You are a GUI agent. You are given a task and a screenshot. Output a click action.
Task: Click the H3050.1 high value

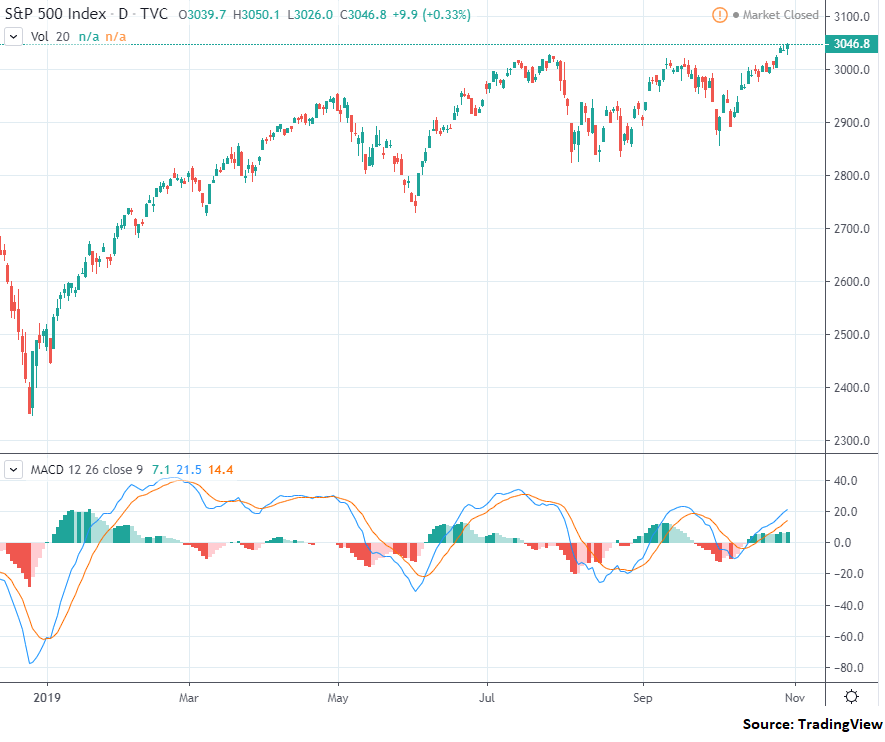pyautogui.click(x=256, y=15)
